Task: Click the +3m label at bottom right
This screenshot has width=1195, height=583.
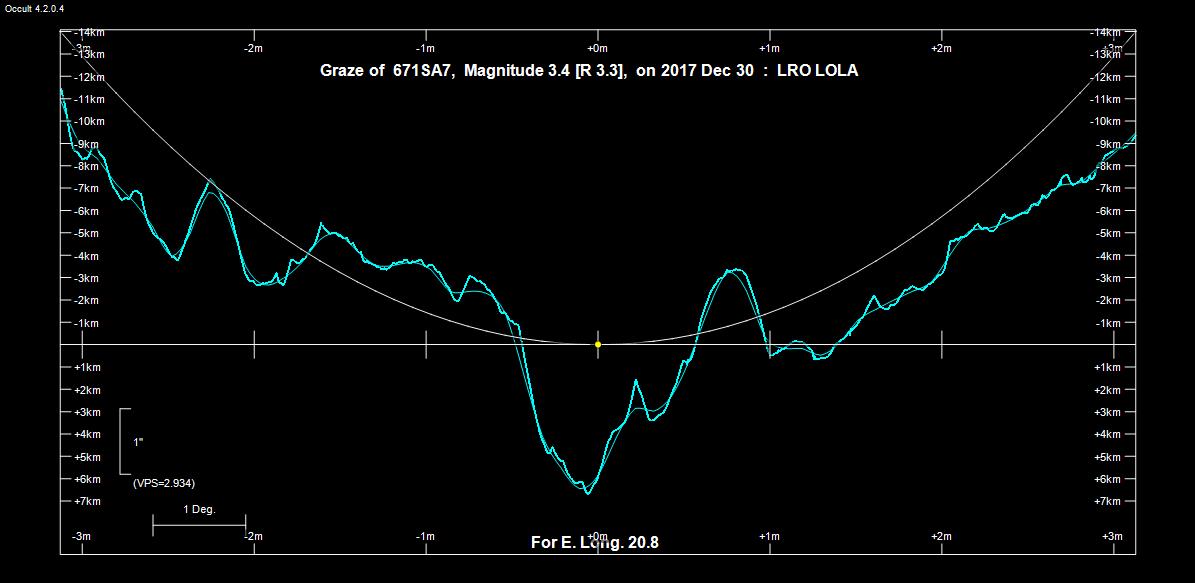Action: [x=1112, y=537]
